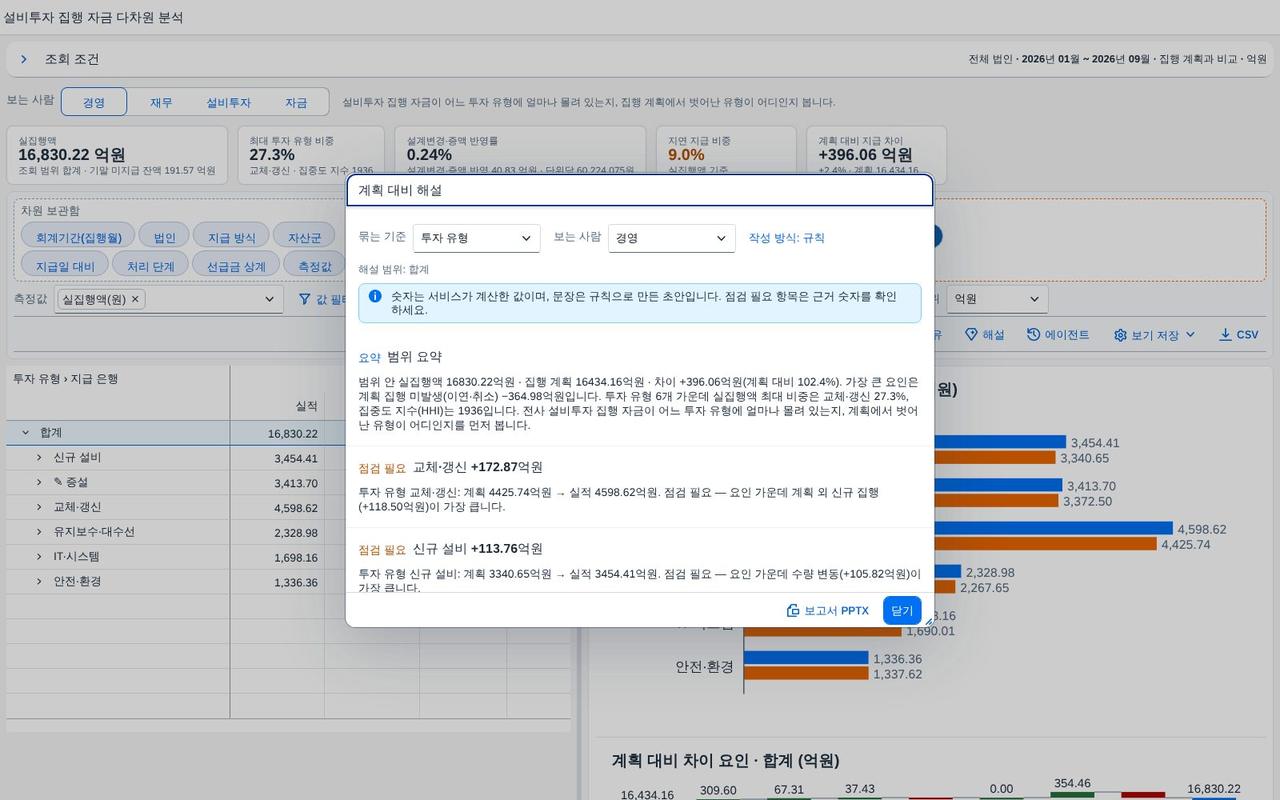1280x800 pixels.
Task: Expand the 증설 row
Action: [39, 482]
